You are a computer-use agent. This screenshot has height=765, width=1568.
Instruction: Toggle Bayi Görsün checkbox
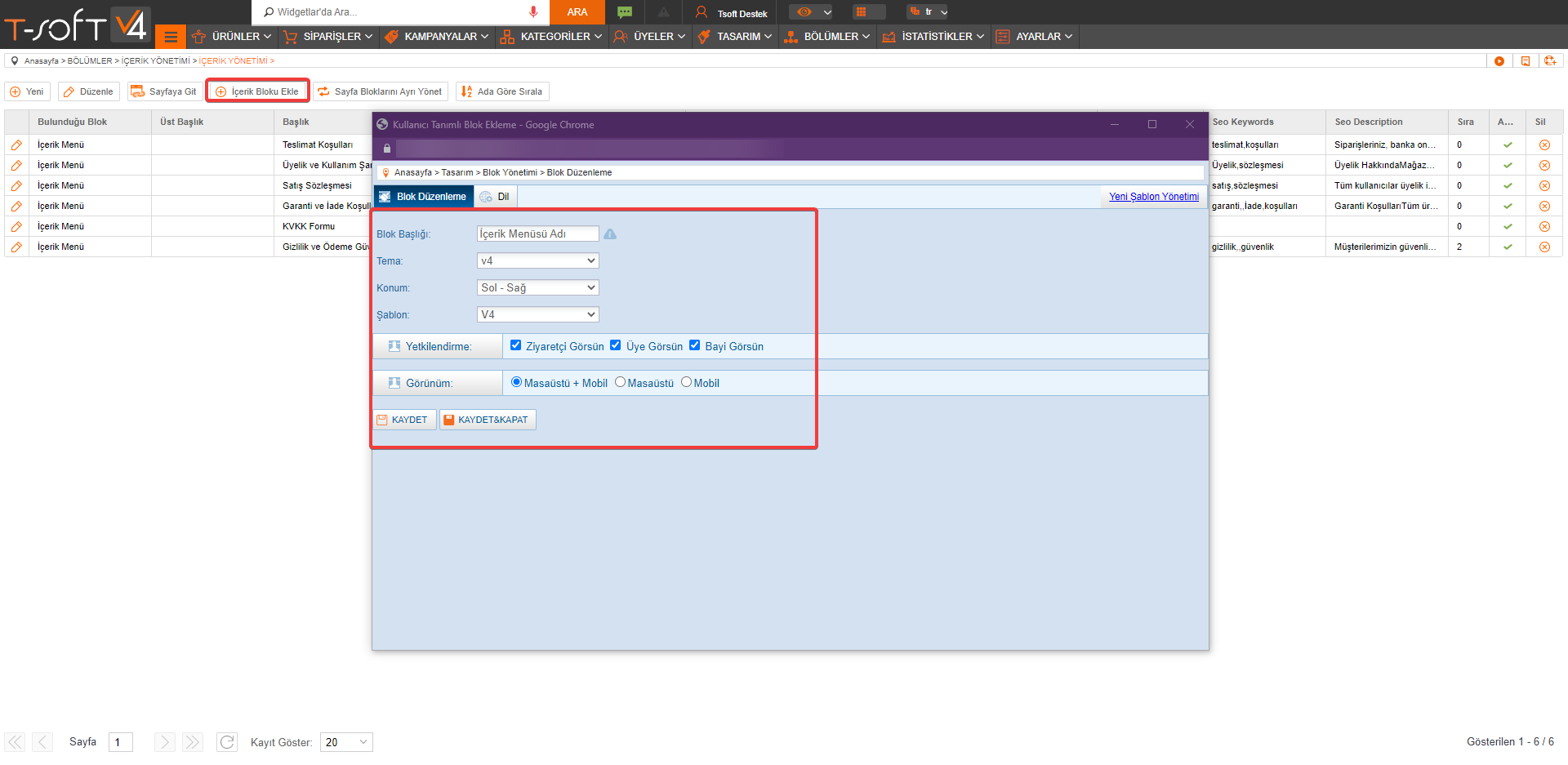(694, 345)
